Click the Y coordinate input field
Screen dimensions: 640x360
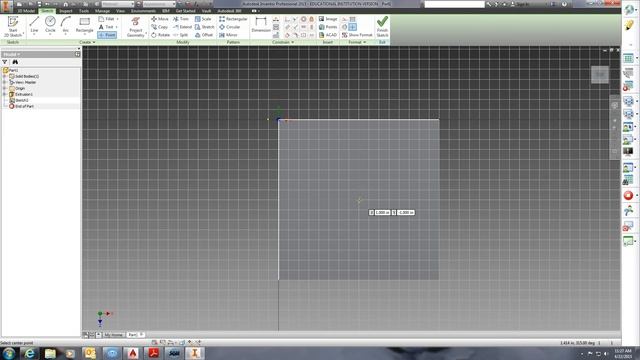coord(406,213)
